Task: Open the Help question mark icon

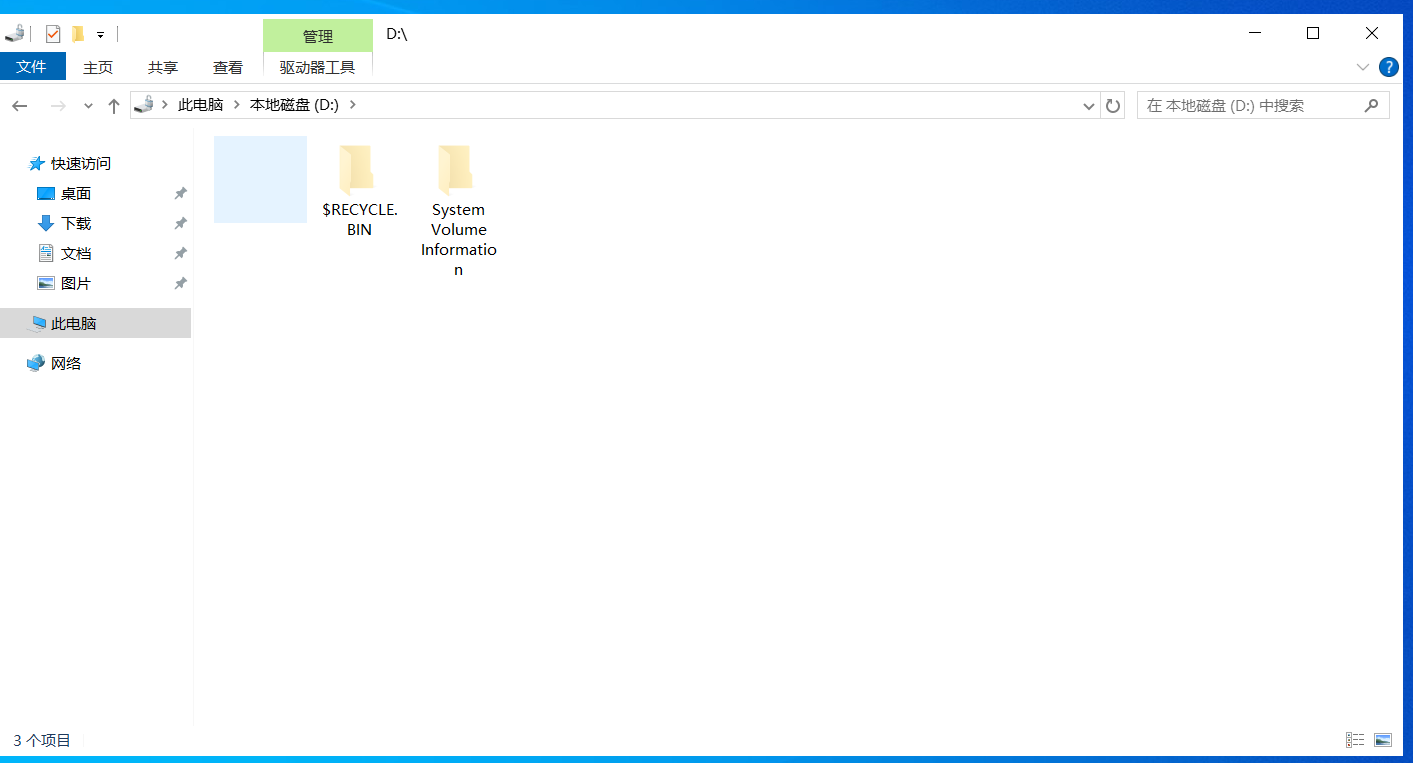Action: (1388, 67)
